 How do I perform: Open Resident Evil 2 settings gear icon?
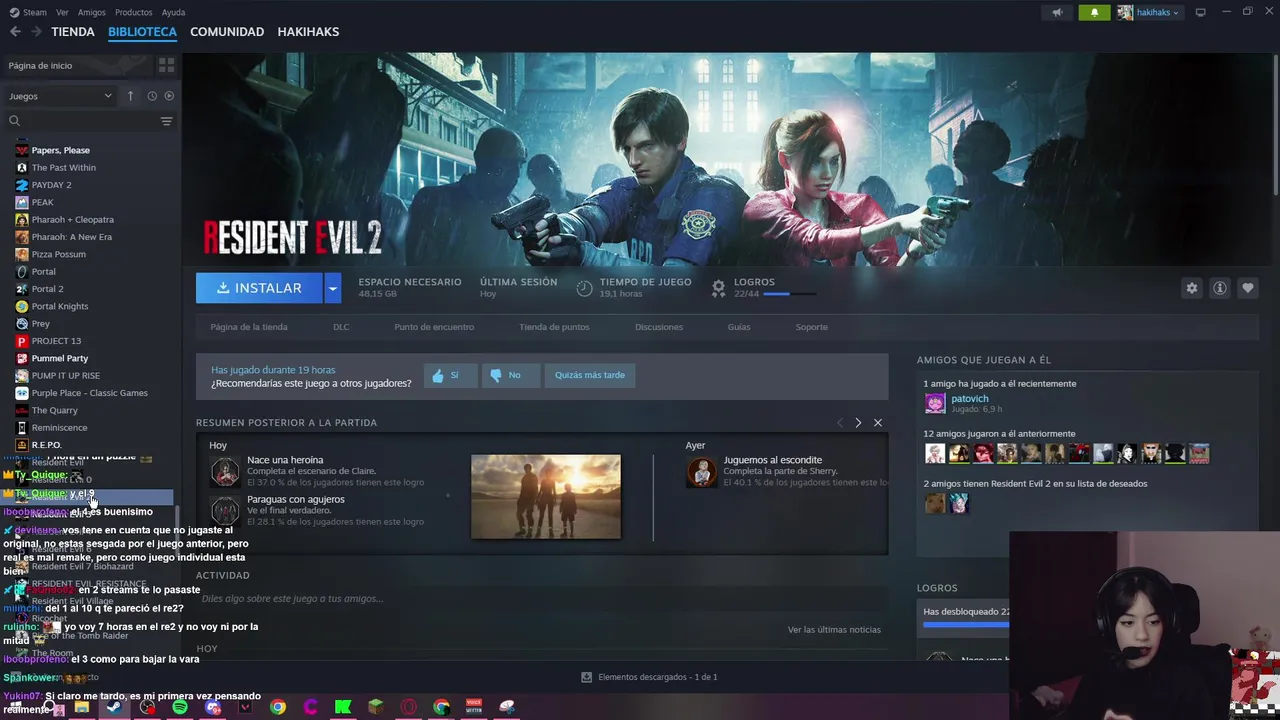point(1192,288)
